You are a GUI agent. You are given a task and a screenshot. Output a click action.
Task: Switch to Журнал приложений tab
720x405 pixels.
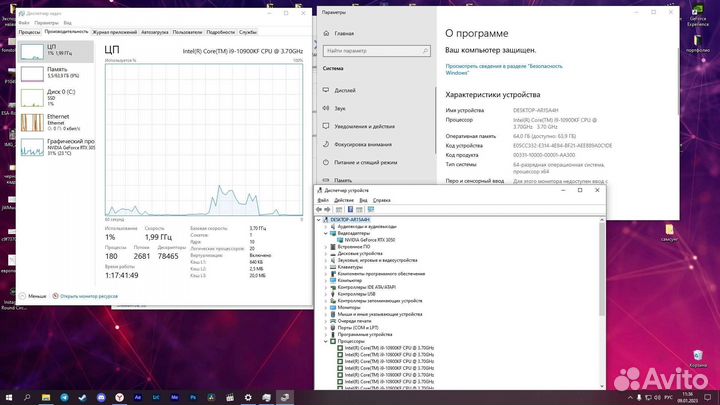click(x=114, y=32)
